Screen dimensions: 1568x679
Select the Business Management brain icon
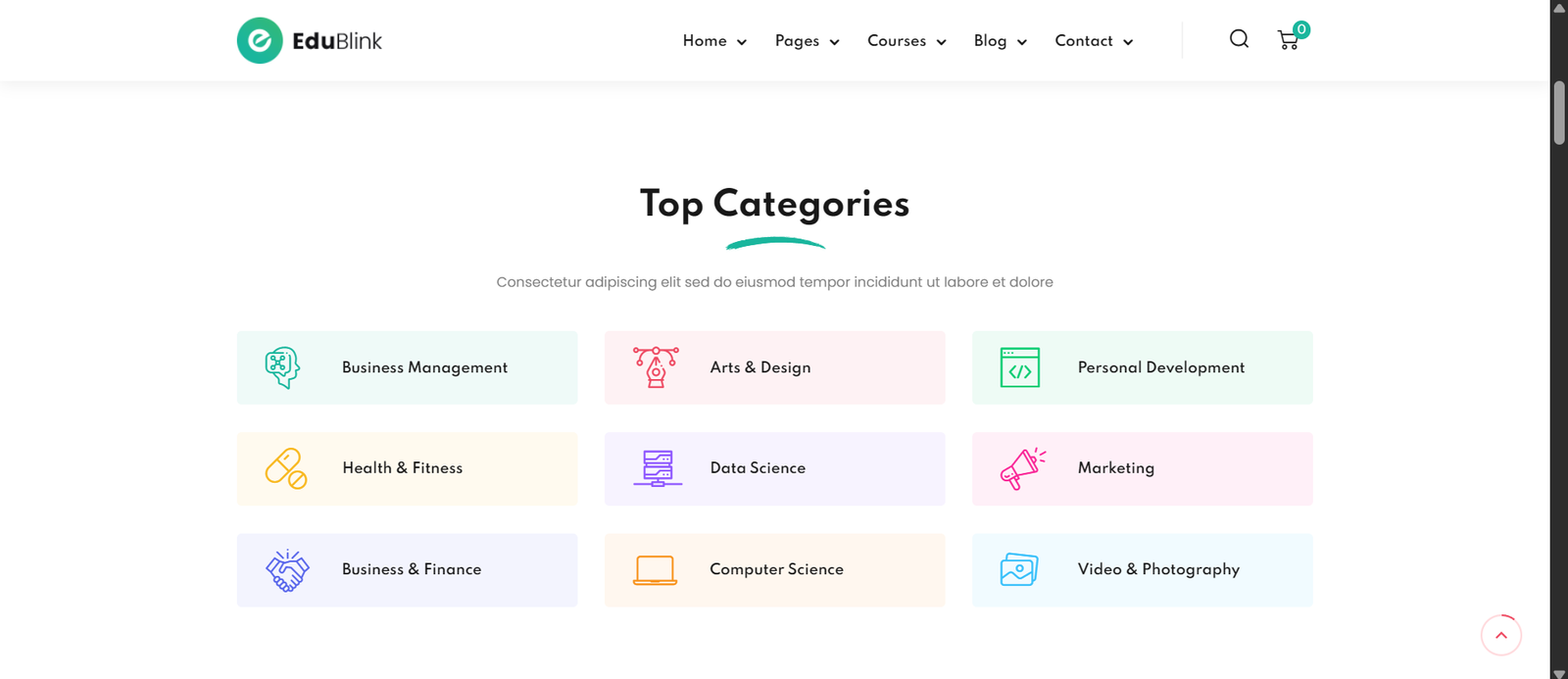[282, 367]
